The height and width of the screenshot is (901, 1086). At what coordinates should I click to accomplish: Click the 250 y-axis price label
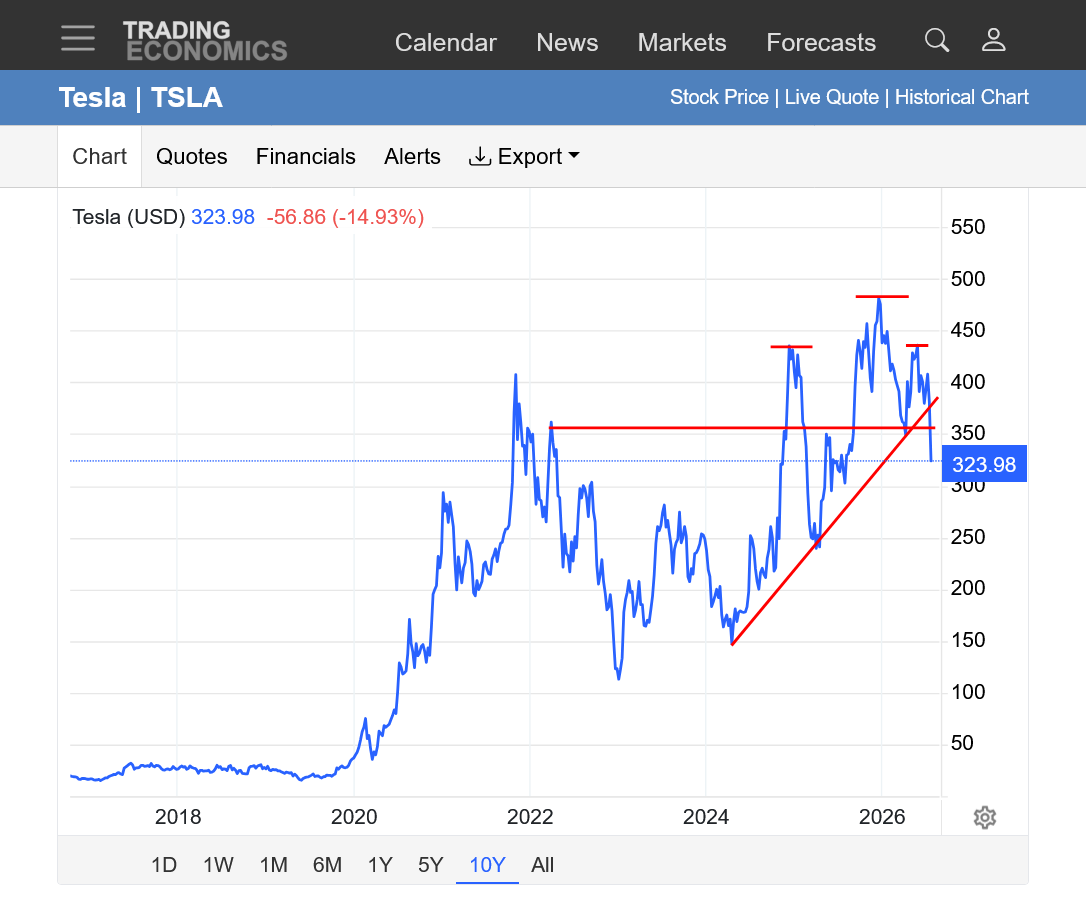tap(968, 537)
